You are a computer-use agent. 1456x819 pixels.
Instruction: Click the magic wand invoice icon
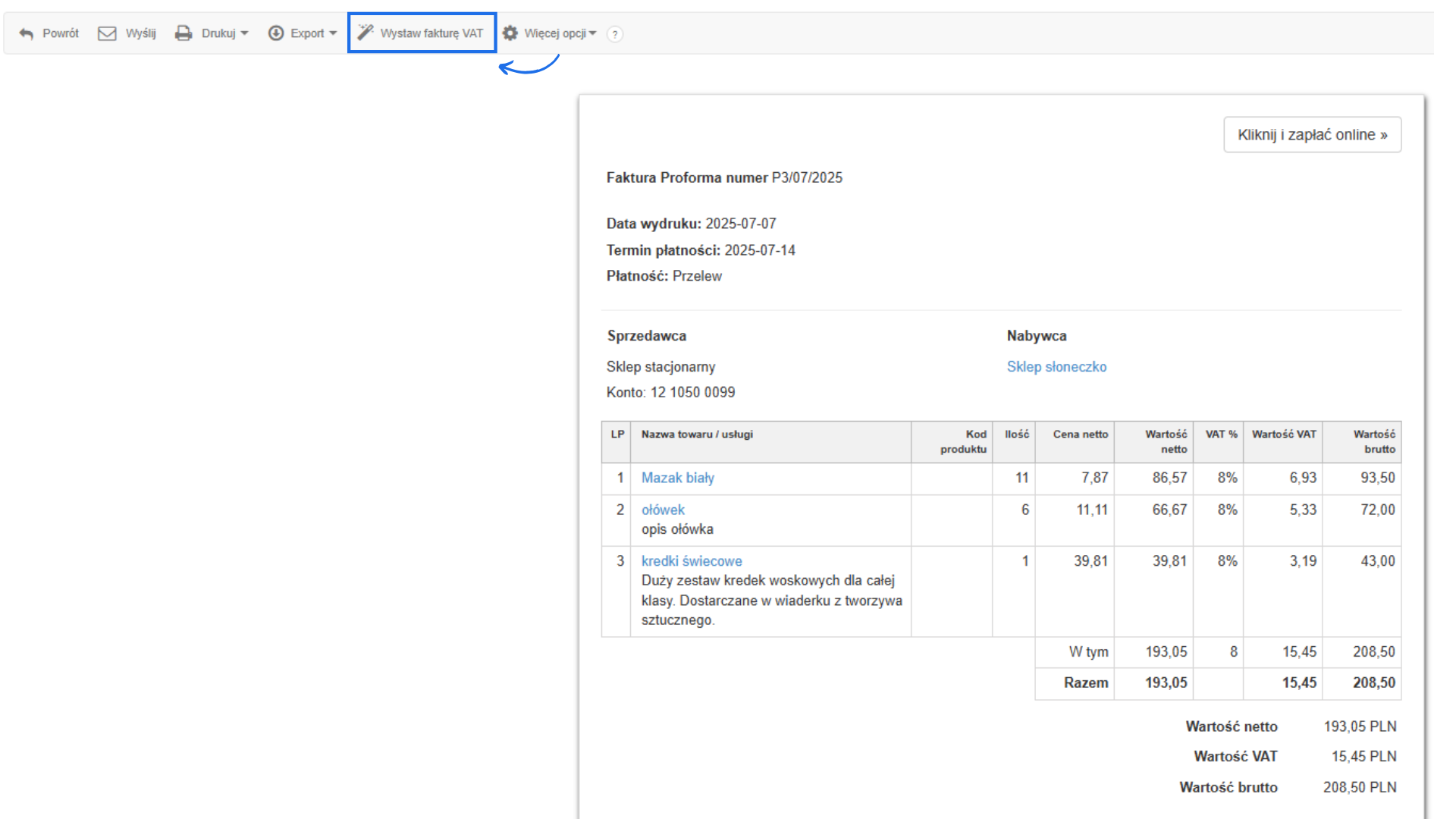pos(366,33)
